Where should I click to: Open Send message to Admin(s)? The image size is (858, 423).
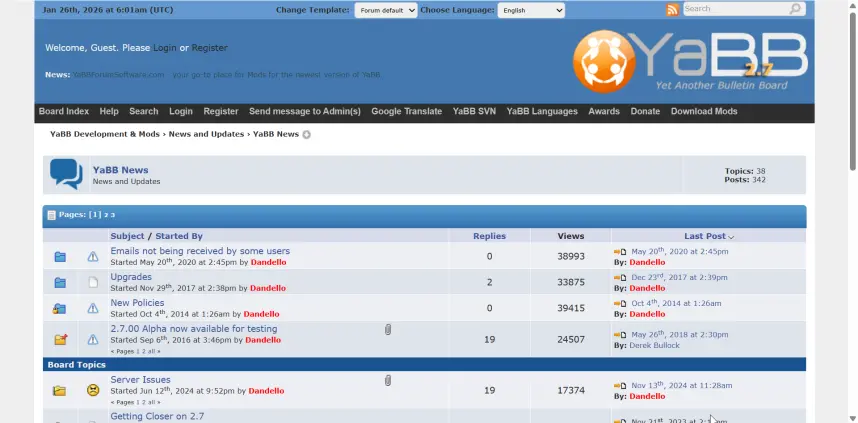click(x=305, y=111)
